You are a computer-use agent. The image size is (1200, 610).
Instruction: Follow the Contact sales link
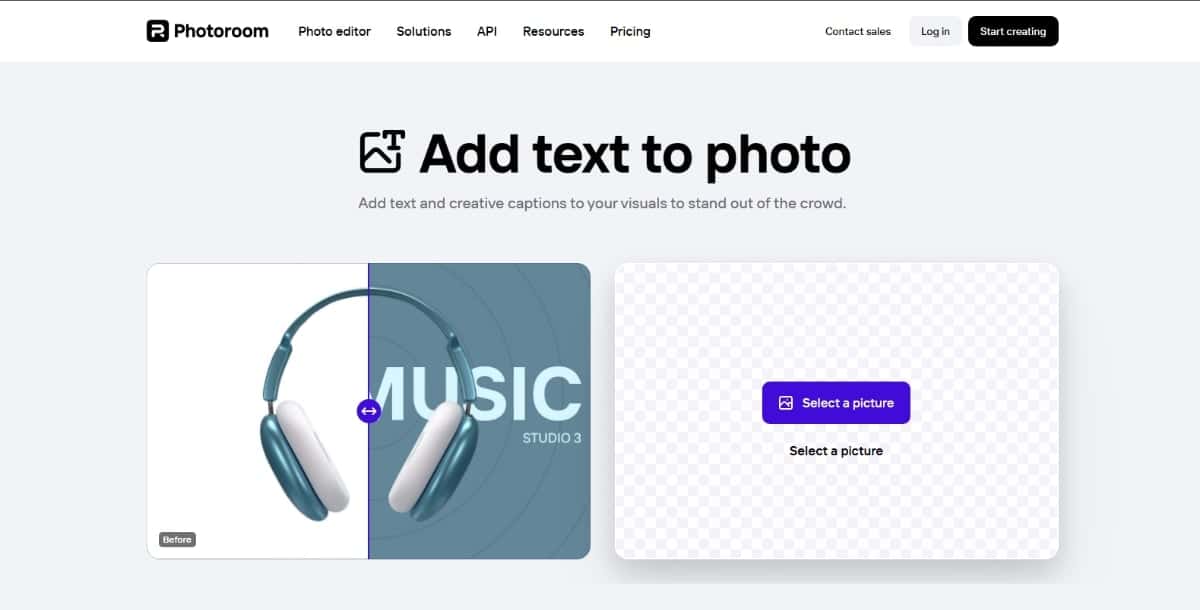coord(858,31)
